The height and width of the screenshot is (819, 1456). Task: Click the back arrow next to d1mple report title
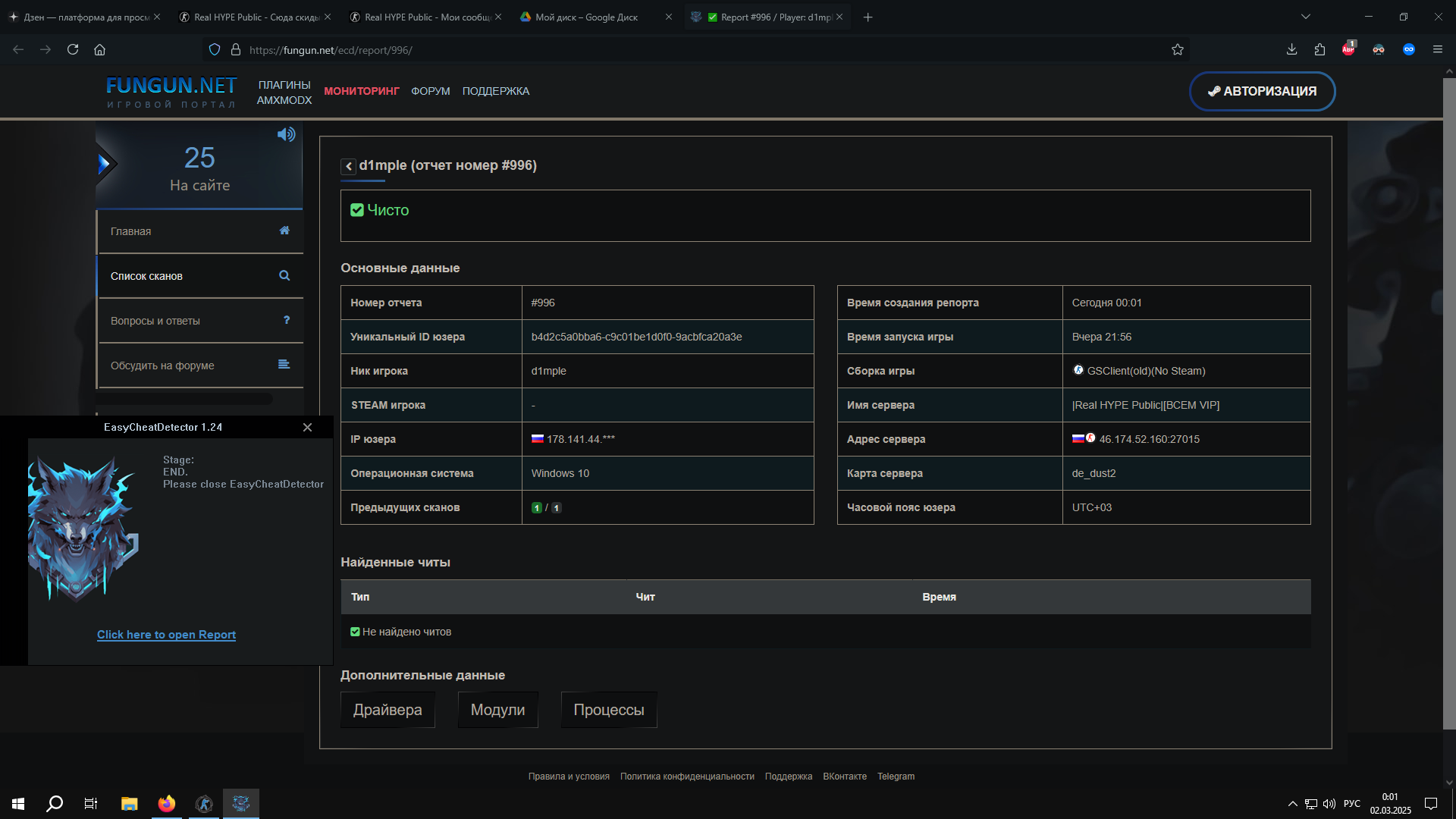(348, 166)
